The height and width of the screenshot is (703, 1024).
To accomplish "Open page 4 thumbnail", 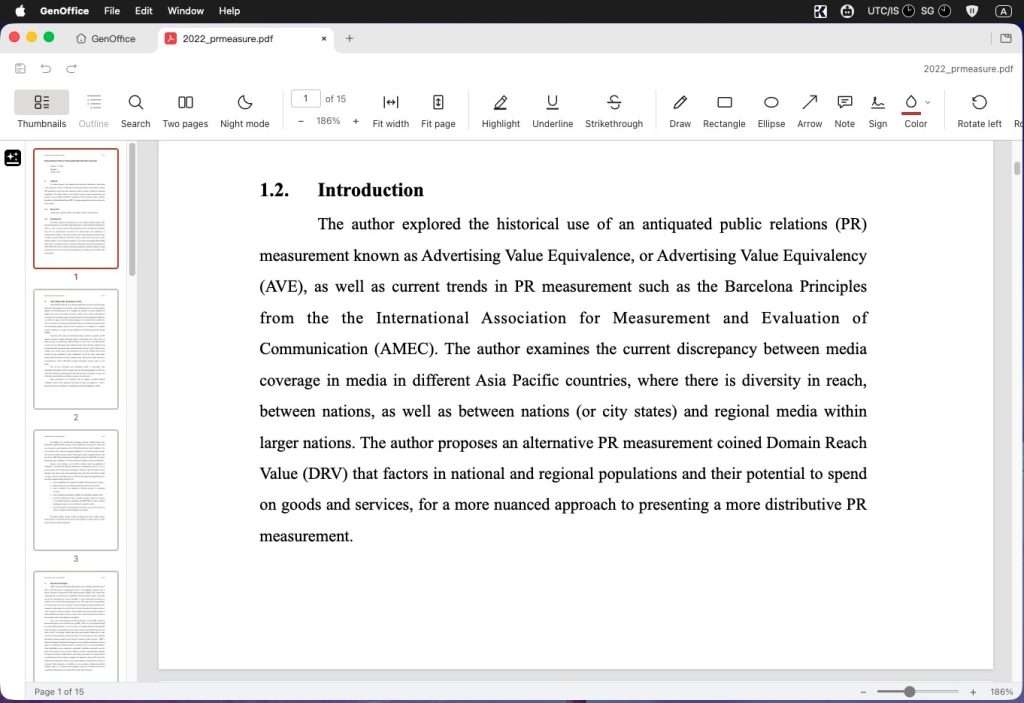I will (x=76, y=626).
